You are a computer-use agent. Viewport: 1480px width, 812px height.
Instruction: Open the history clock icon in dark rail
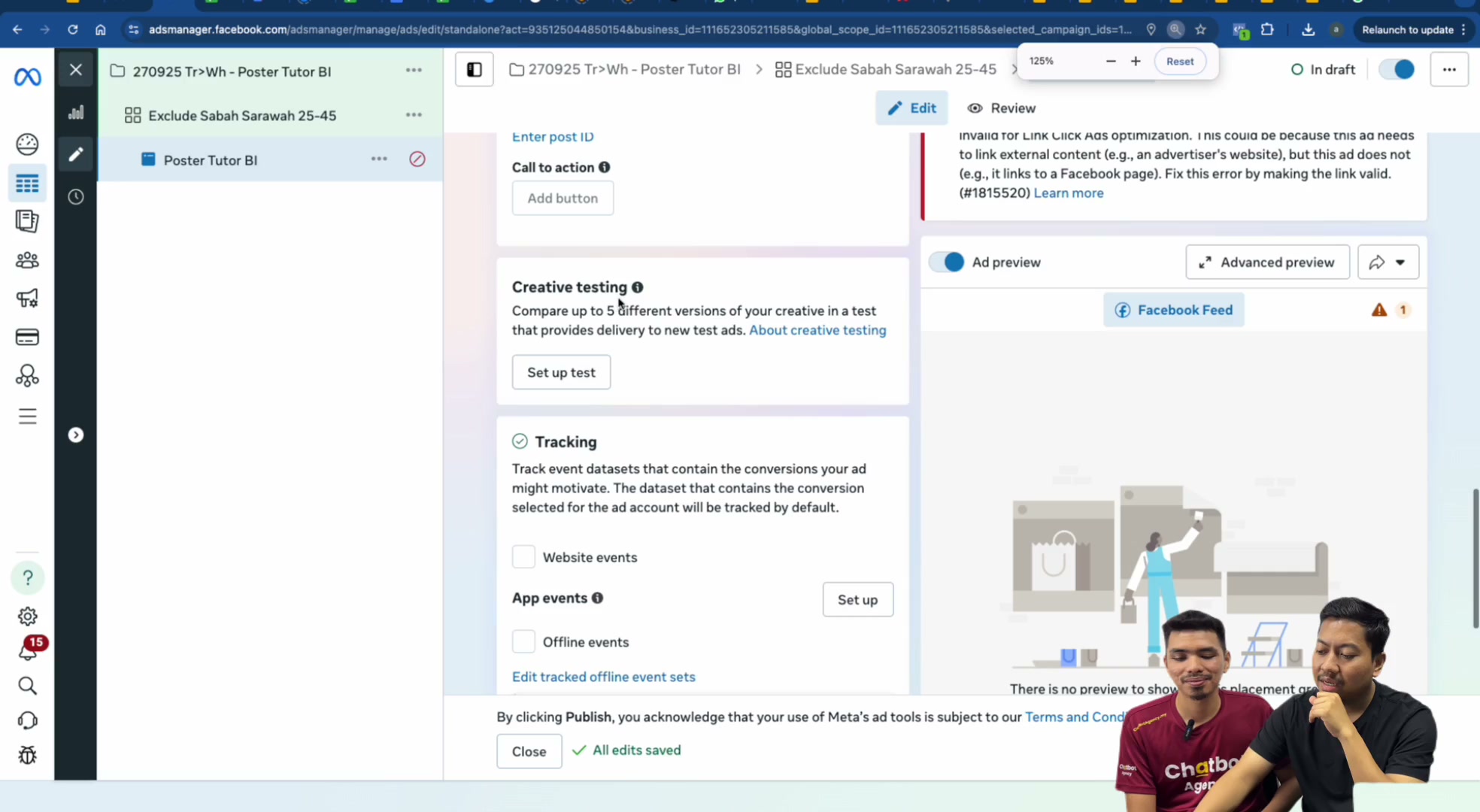(76, 197)
